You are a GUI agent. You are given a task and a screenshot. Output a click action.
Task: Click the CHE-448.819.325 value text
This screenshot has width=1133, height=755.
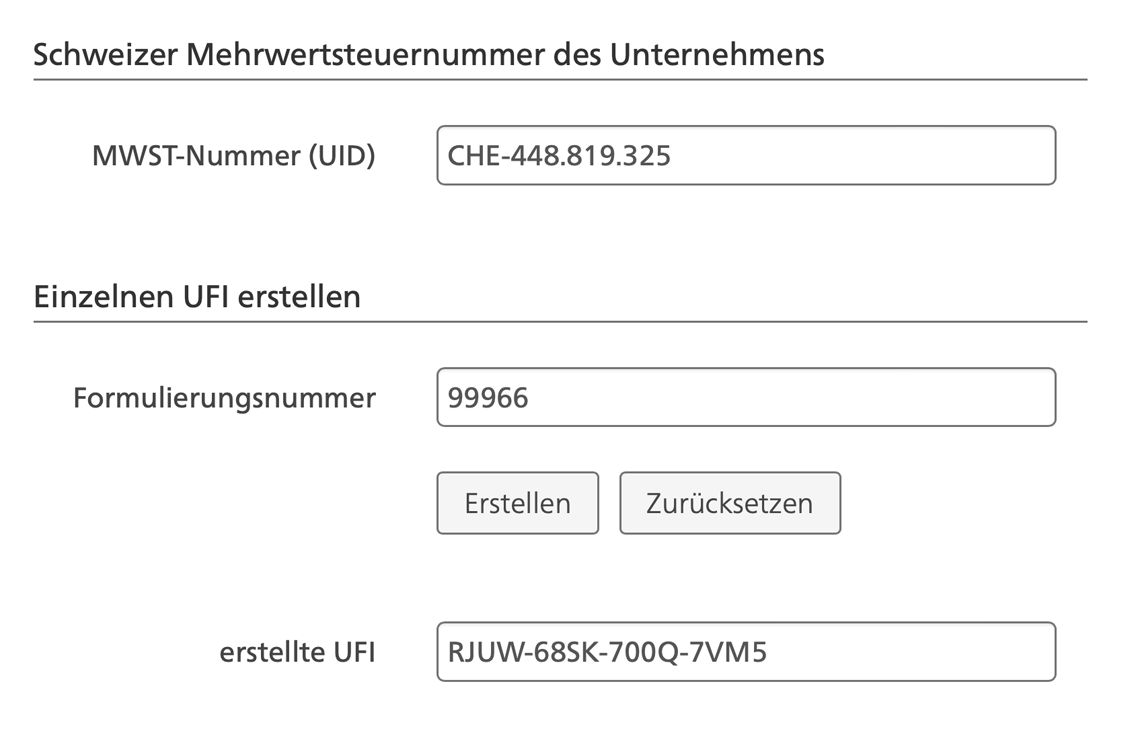(559, 156)
